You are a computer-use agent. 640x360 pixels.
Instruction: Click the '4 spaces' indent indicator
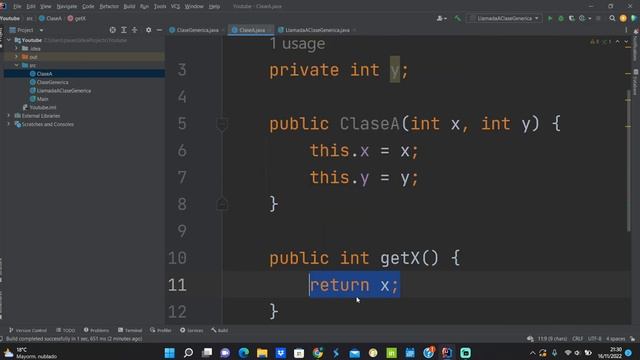615,339
